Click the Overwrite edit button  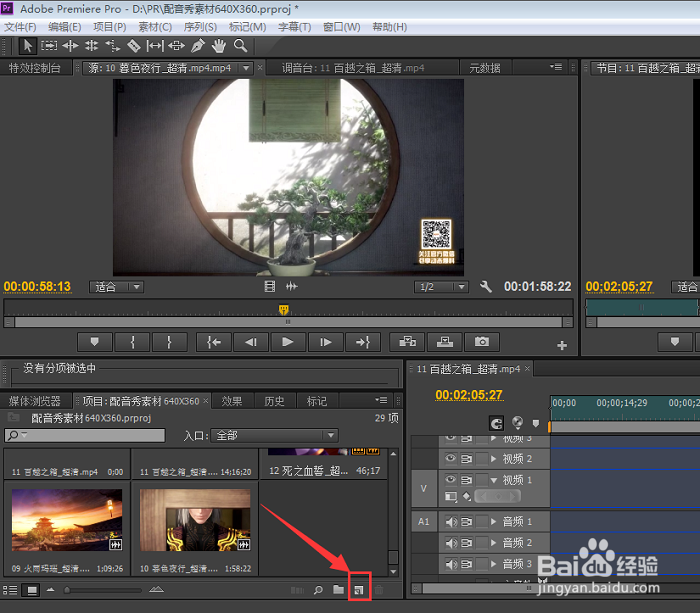tap(445, 342)
